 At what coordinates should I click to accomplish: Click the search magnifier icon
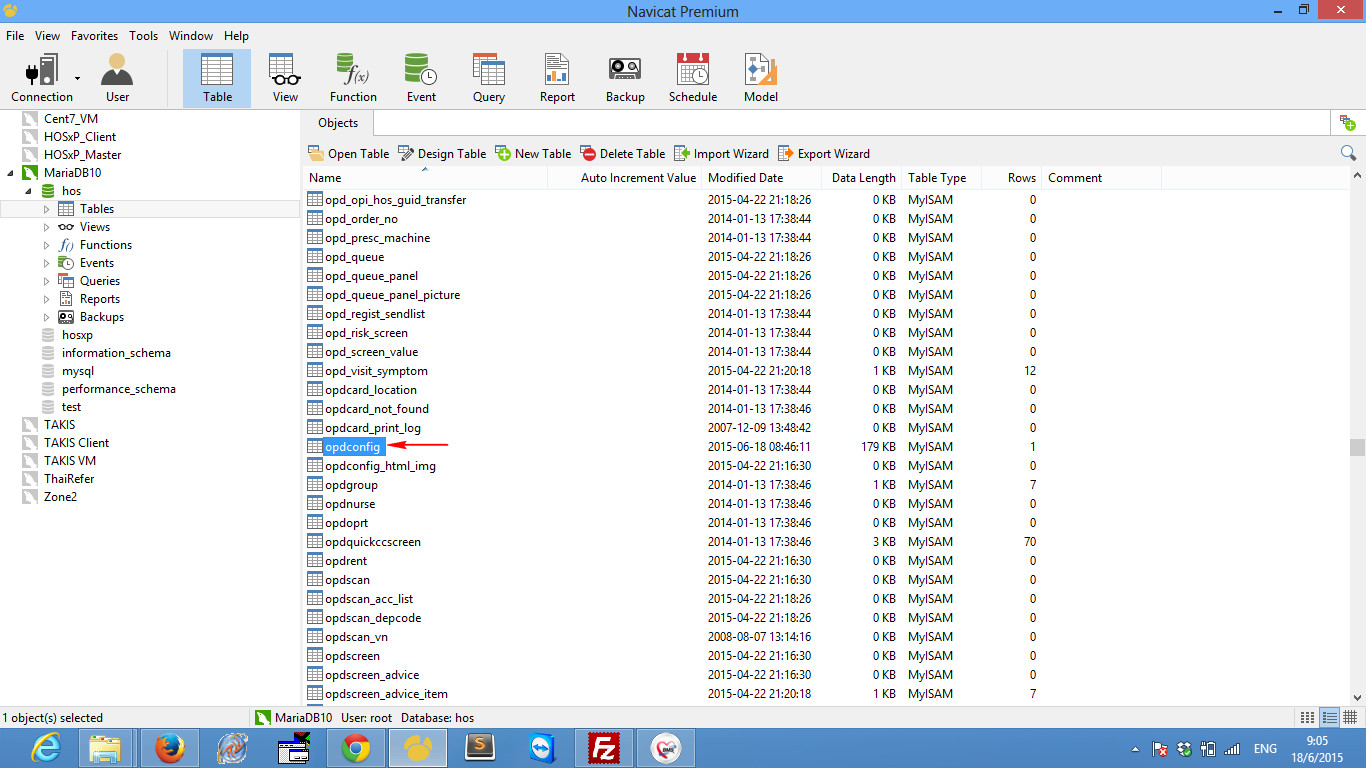1348,152
